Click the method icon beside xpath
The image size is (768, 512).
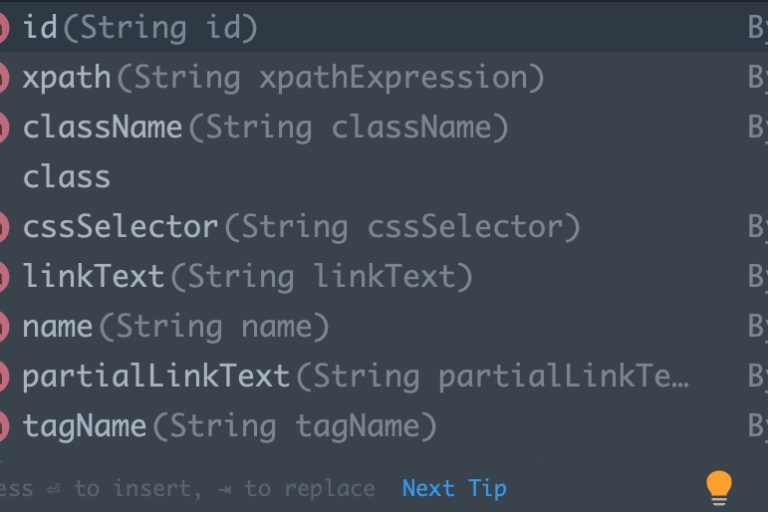pos(3,78)
